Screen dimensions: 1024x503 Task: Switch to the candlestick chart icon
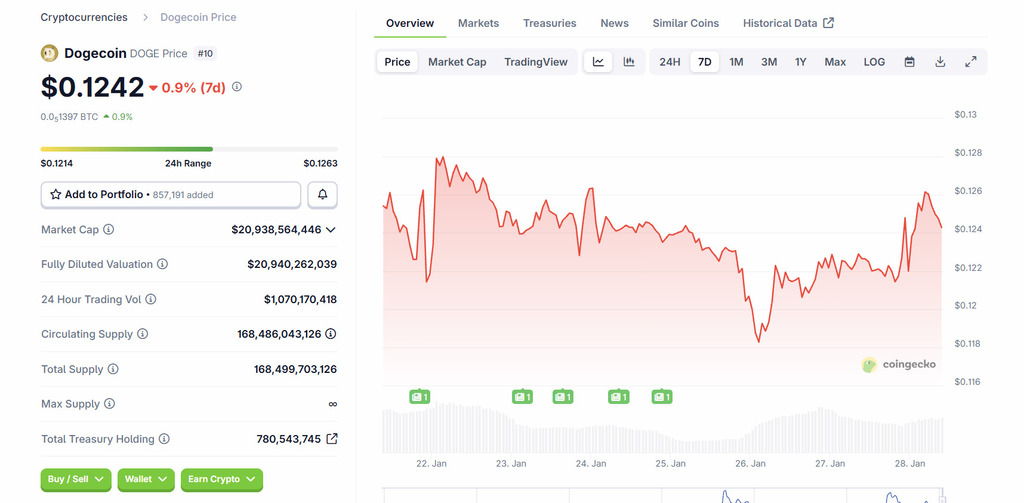629,62
